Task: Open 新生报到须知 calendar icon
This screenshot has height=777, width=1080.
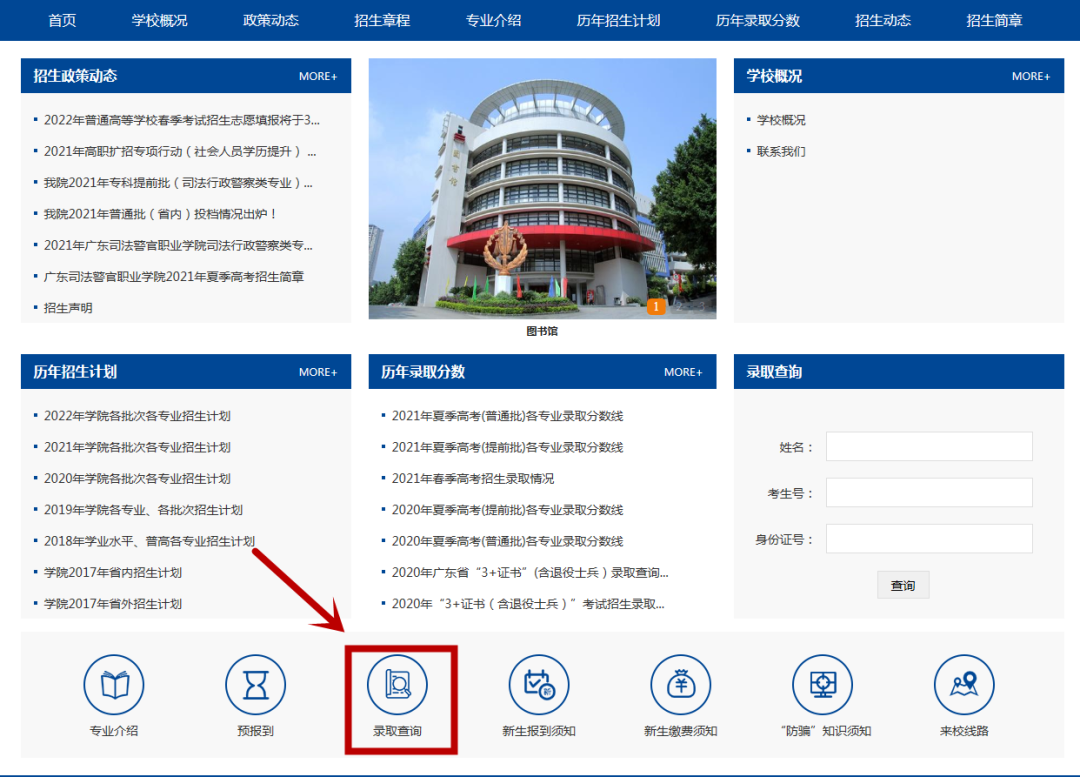Action: click(x=539, y=685)
